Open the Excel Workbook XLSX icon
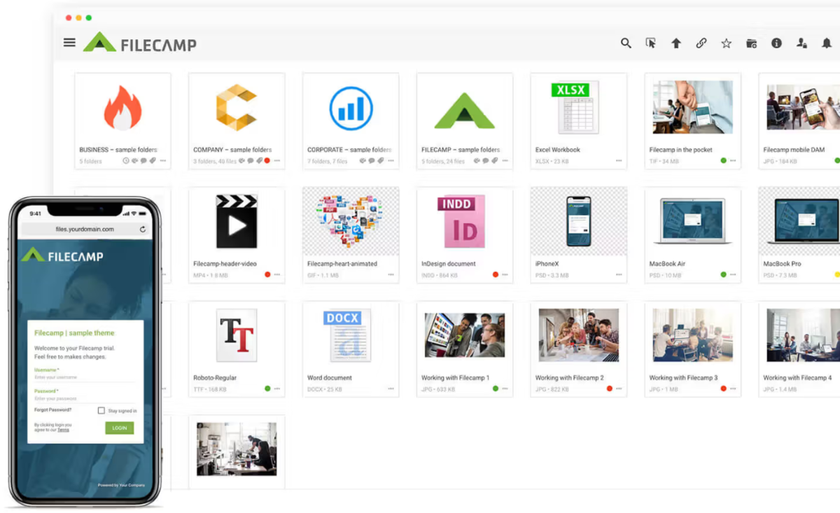The height and width of the screenshot is (513, 840). [x=575, y=107]
